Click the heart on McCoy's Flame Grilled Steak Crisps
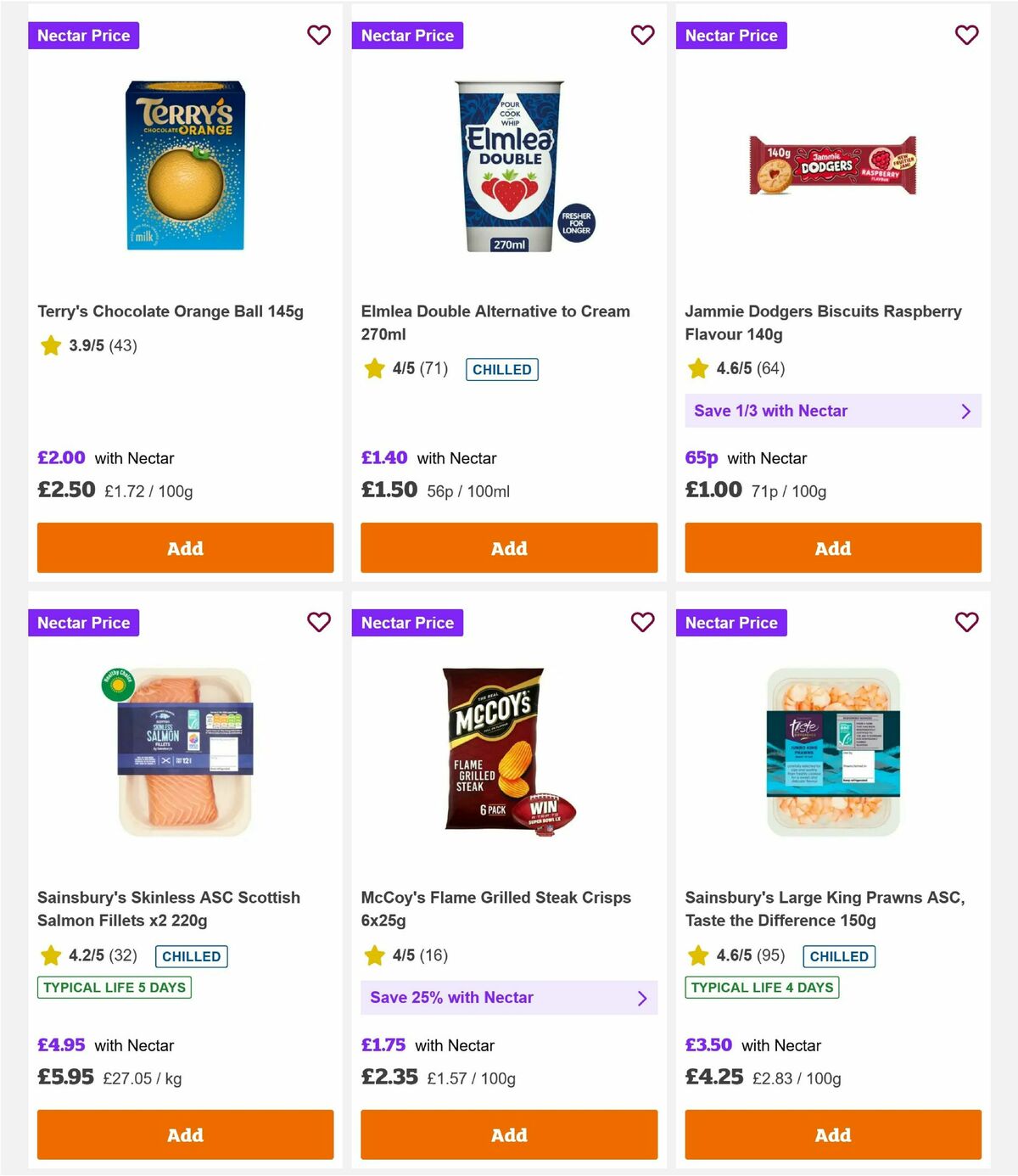This screenshot has width=1018, height=1176. tap(642, 622)
